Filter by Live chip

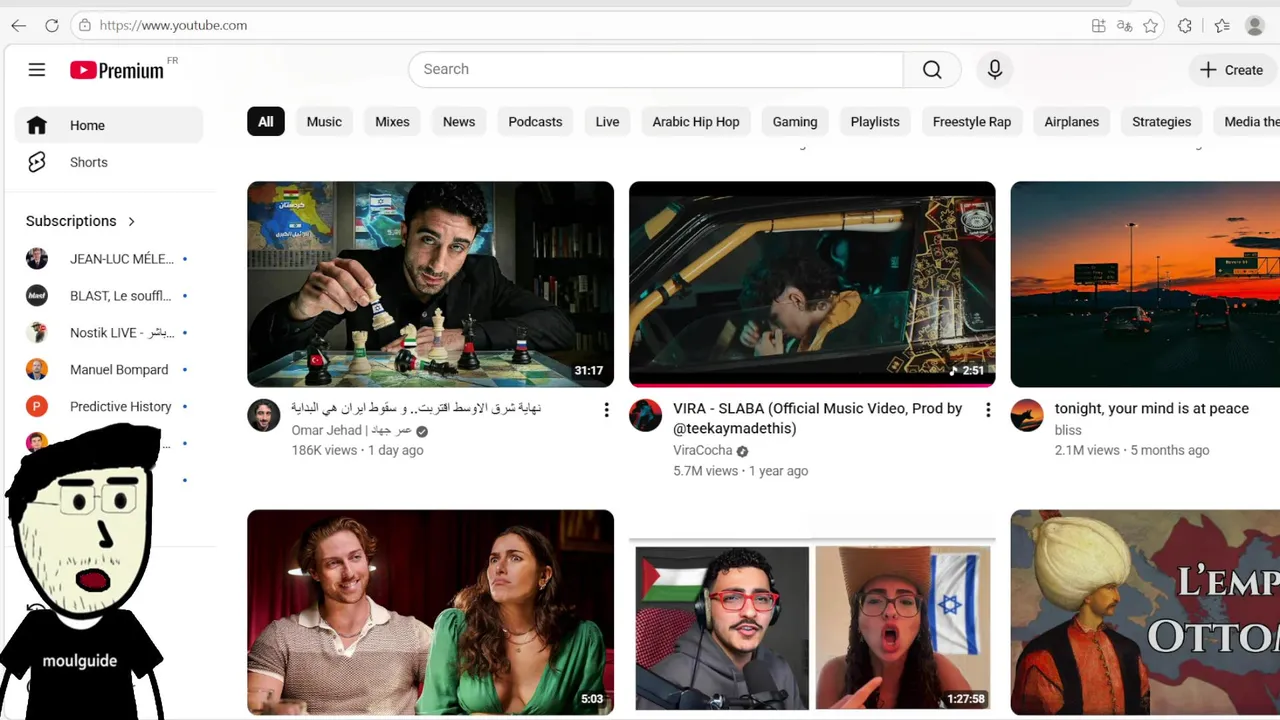608,122
